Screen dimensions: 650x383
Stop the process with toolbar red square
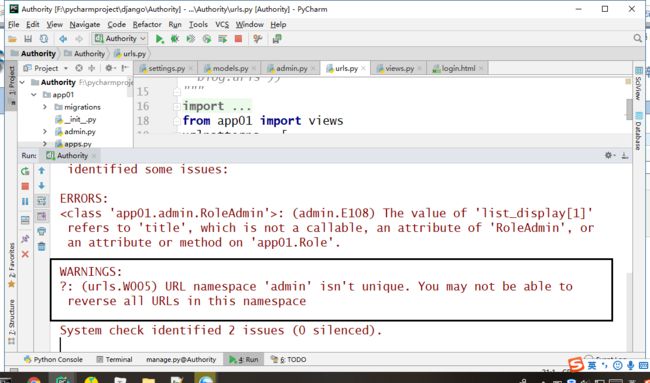coord(238,39)
